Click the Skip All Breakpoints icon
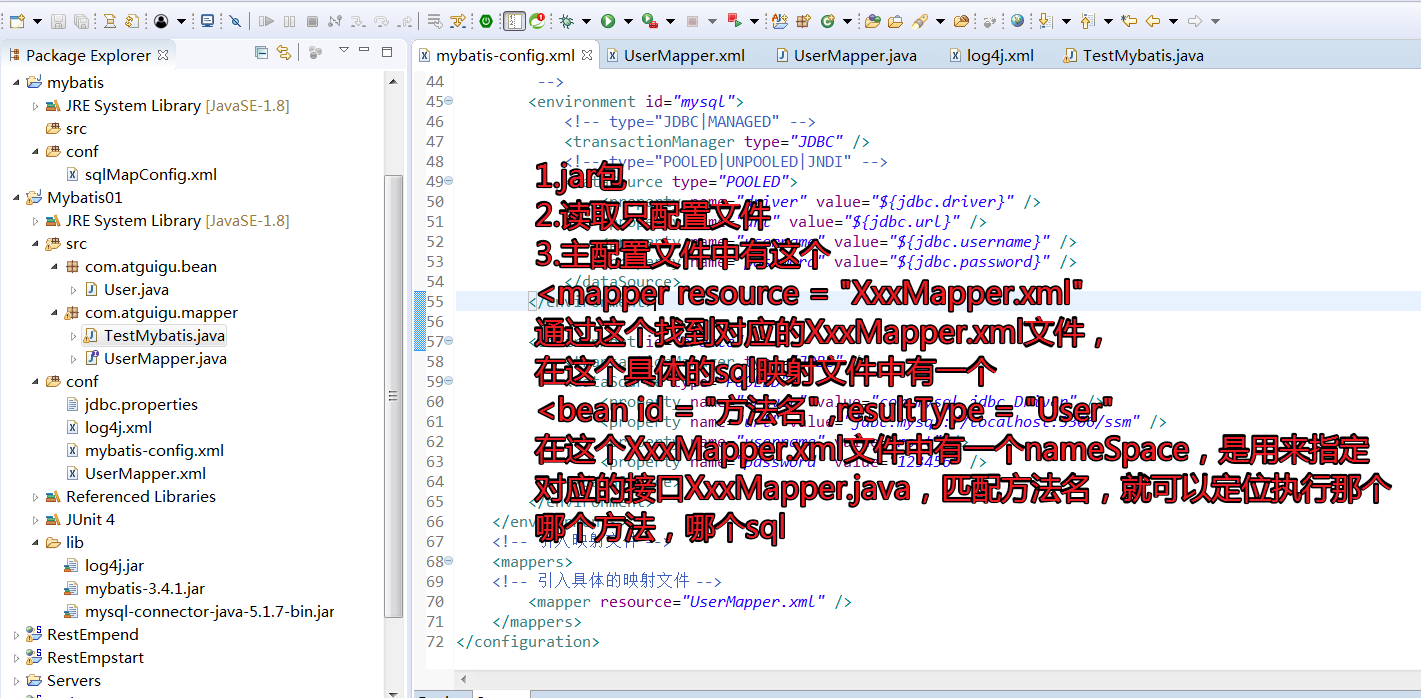This screenshot has width=1421, height=698. coord(235,21)
